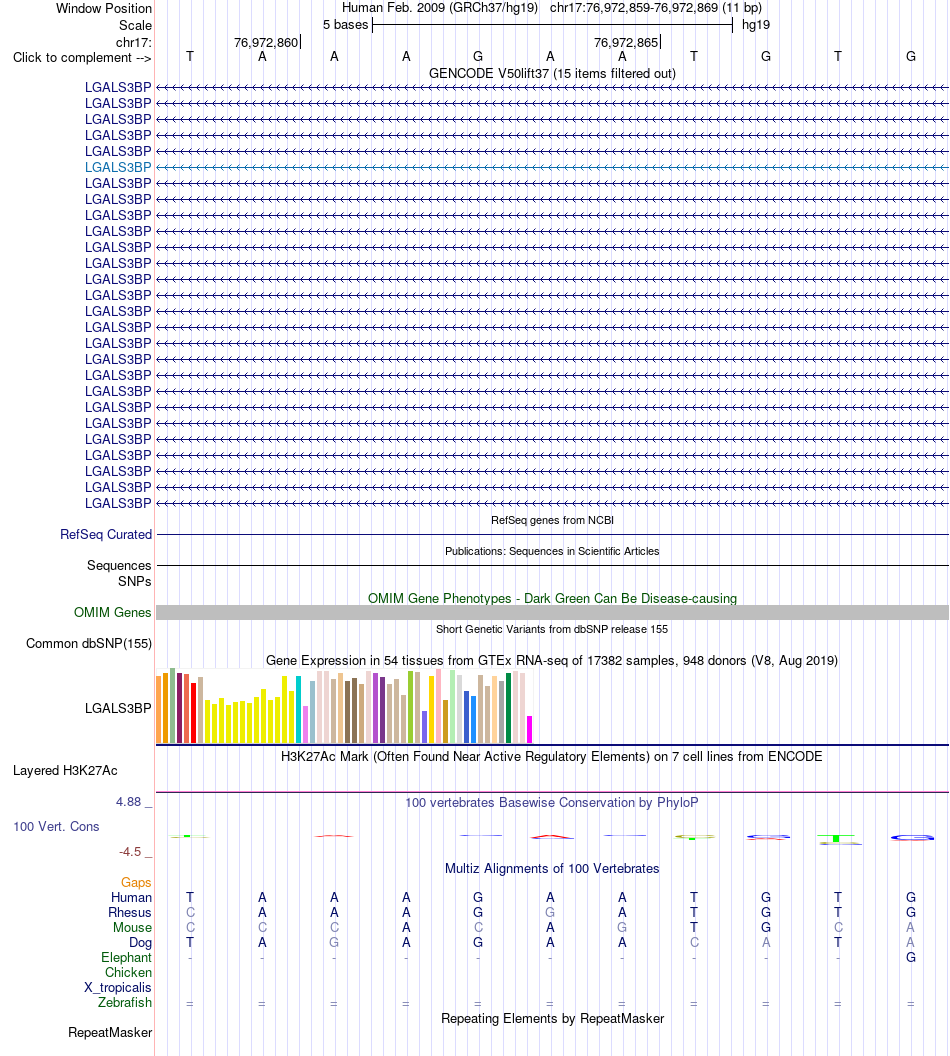Viewport: 950px width, 1056px height.
Task: Open GTEx Gene Expression in 54 tissues title
Action: (x=552, y=660)
